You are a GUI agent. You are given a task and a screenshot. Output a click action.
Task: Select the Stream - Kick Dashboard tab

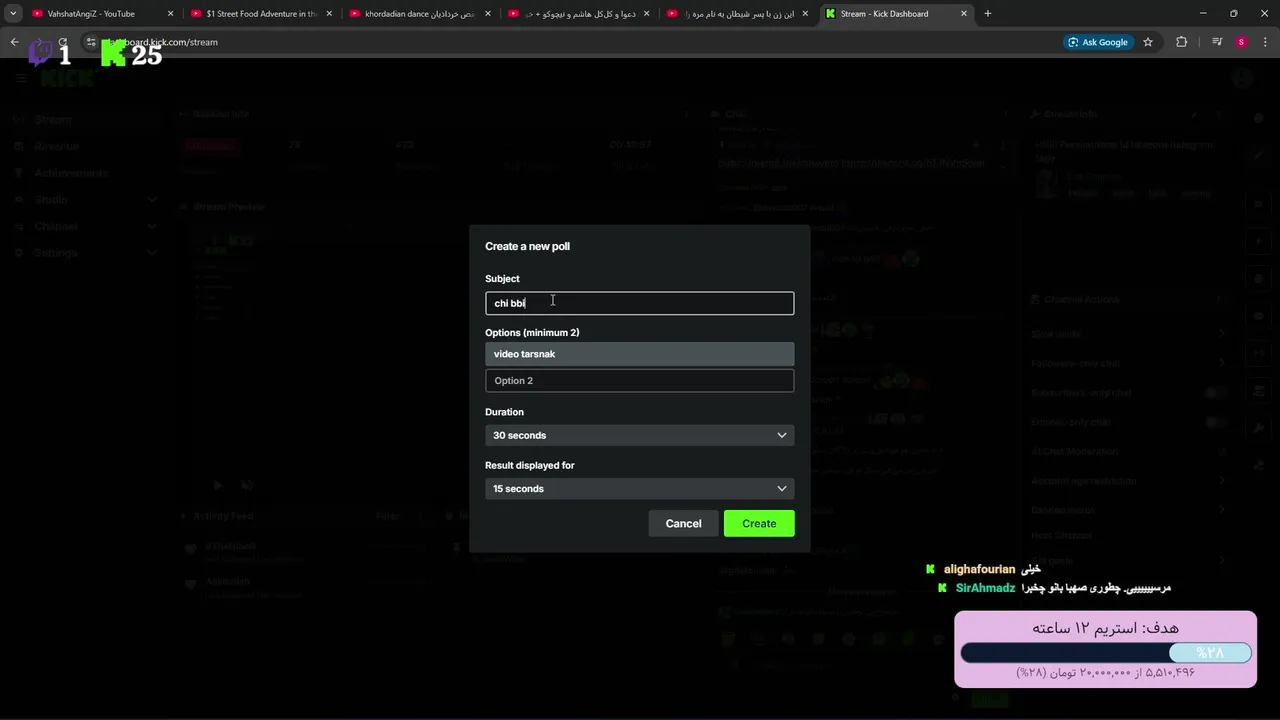pos(896,14)
